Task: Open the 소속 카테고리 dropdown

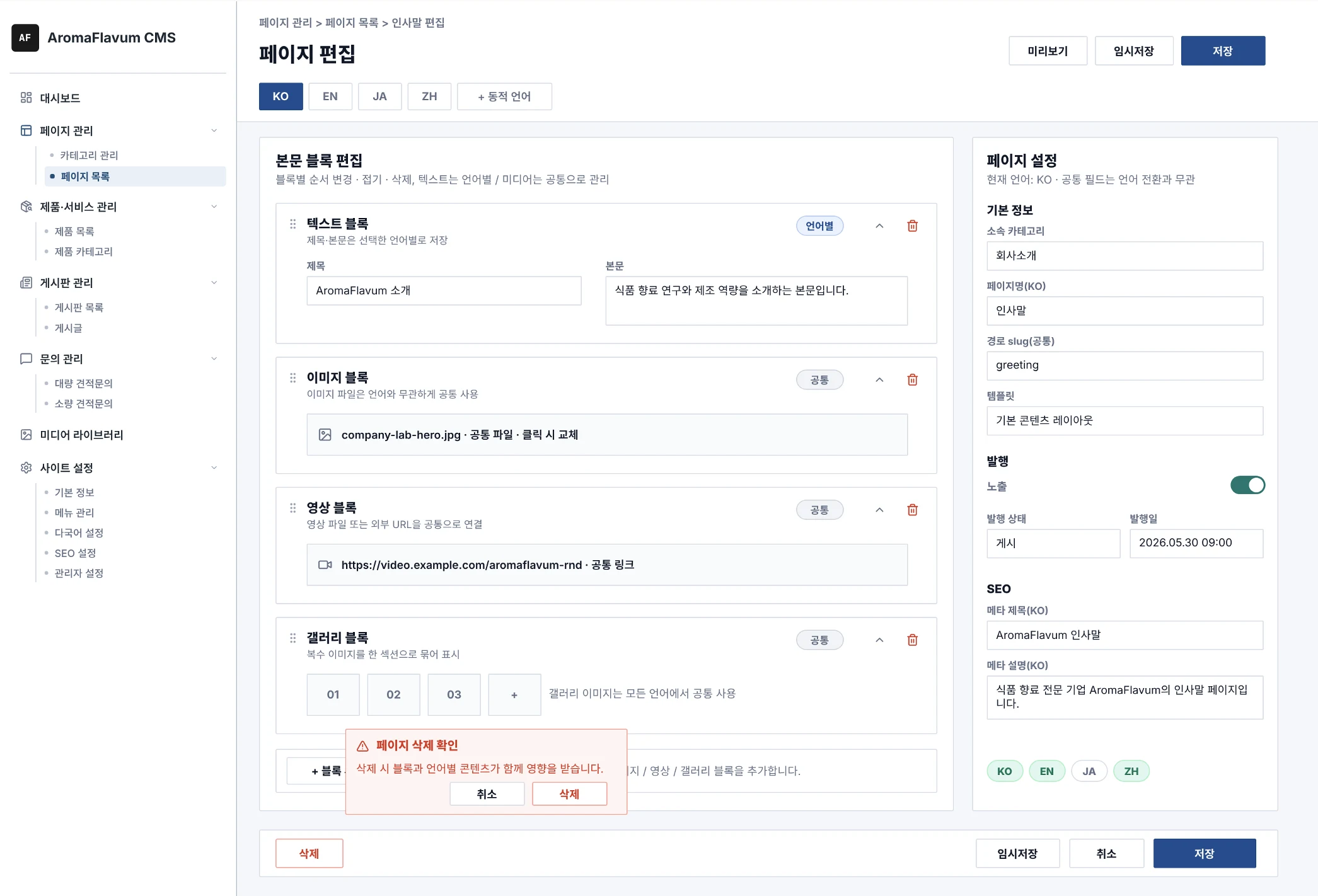Action: point(1124,256)
